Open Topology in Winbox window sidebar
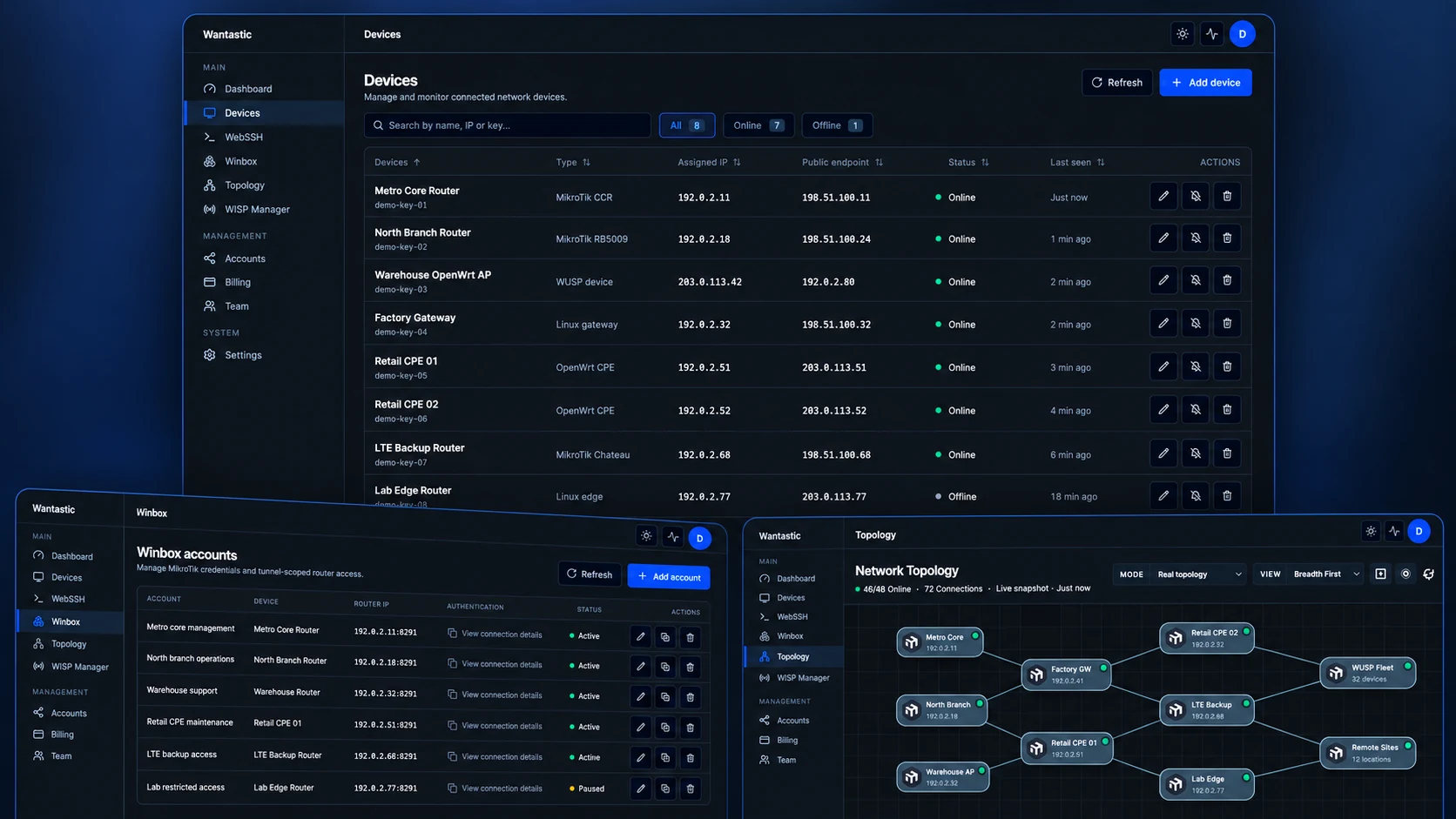This screenshot has width=1456, height=819. coord(69,644)
